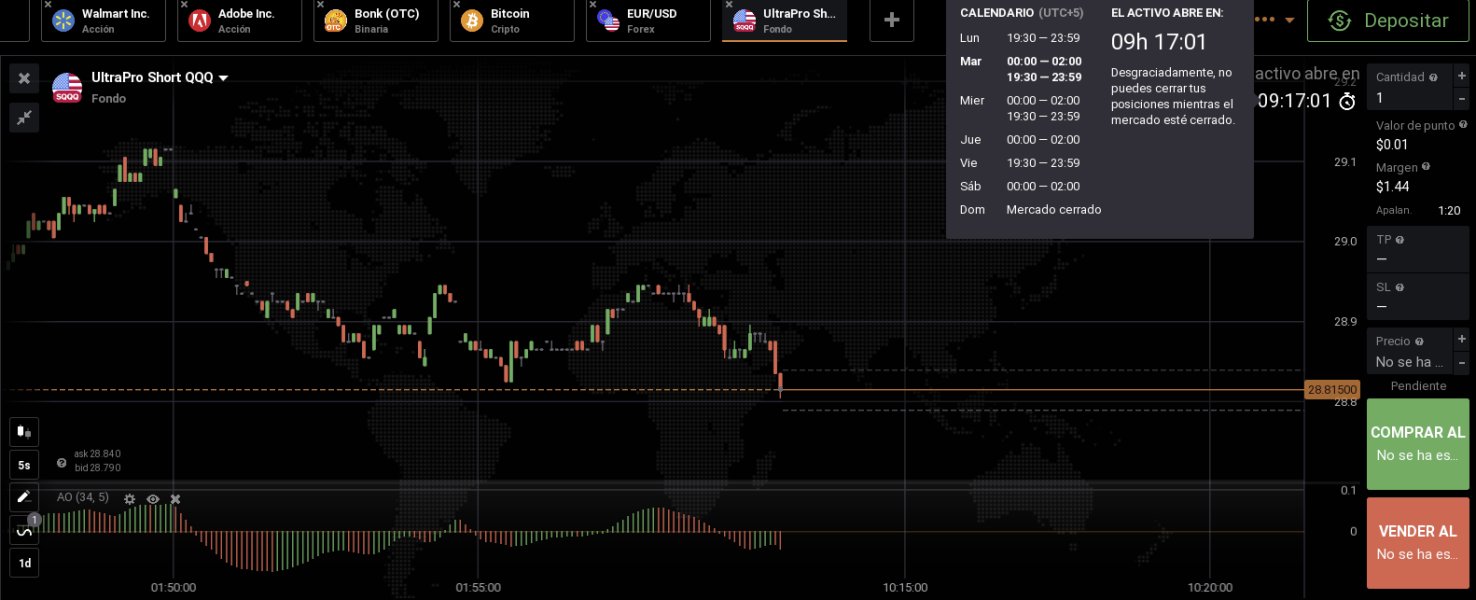Click the Walmart tab logo icon
The image size is (1476, 600).
click(65, 20)
